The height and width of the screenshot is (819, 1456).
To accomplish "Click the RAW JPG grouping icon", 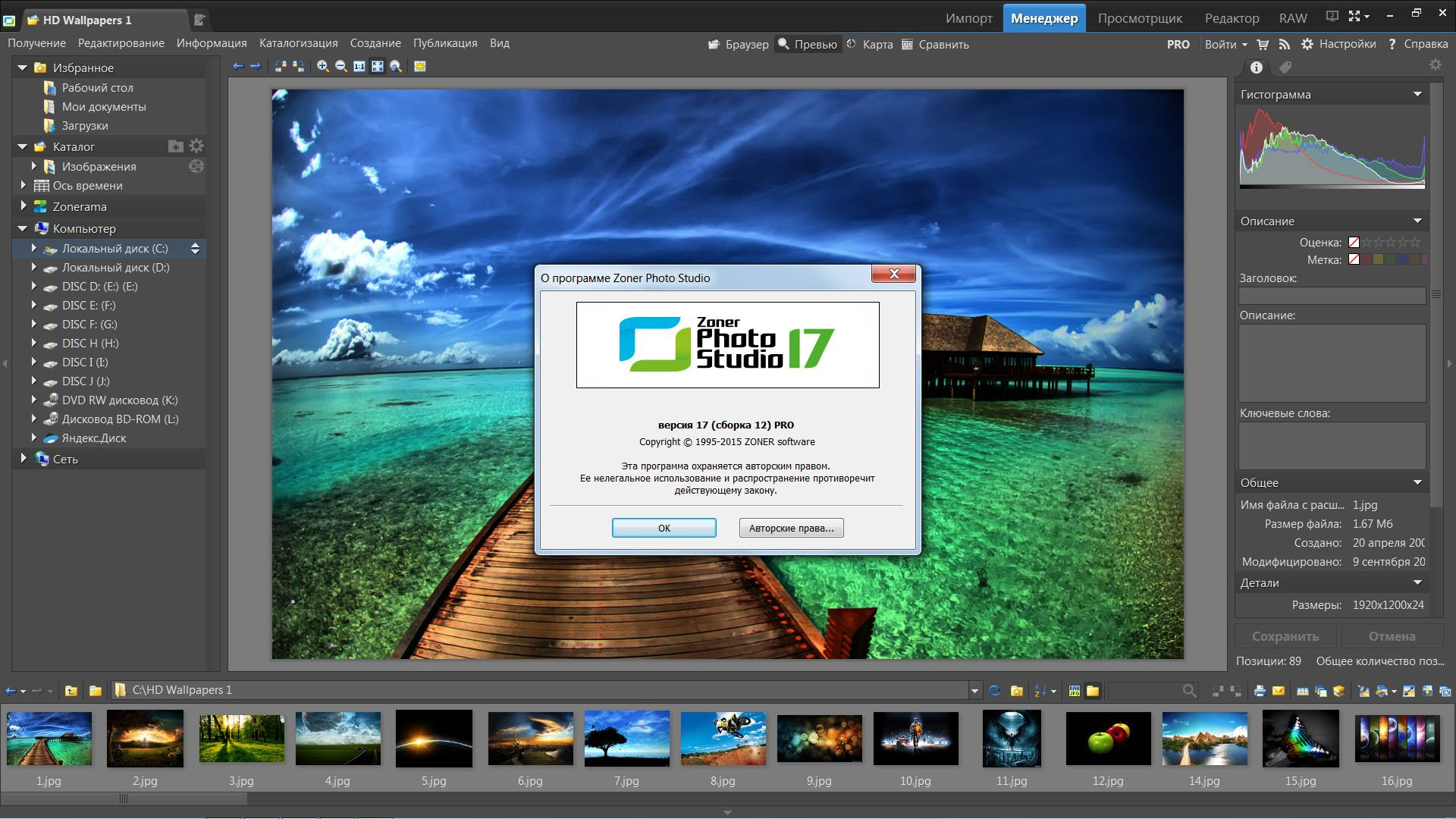I will click(1074, 691).
